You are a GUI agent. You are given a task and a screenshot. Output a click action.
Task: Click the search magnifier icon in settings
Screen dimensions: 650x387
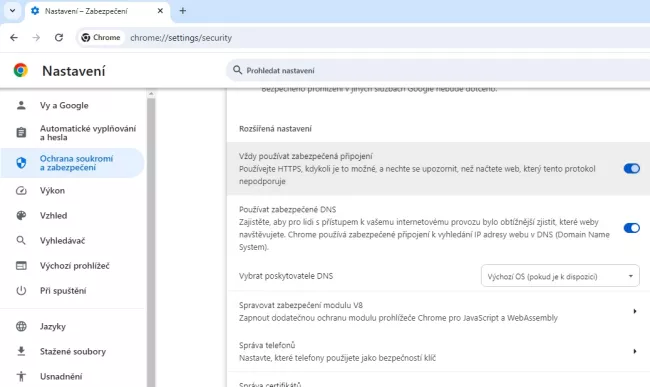237,70
